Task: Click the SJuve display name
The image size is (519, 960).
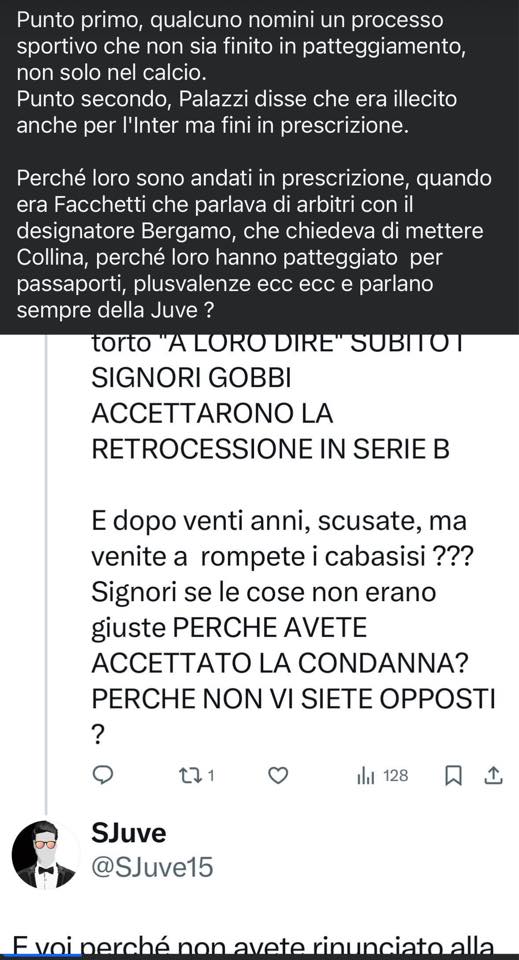Action: 129,833
